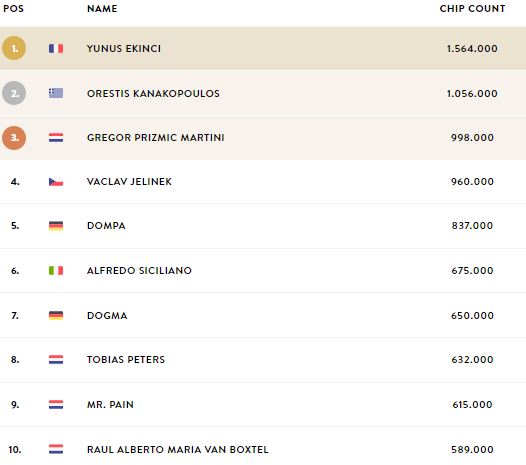
Task: Click the German flag beside Dogma
Action: click(x=56, y=315)
